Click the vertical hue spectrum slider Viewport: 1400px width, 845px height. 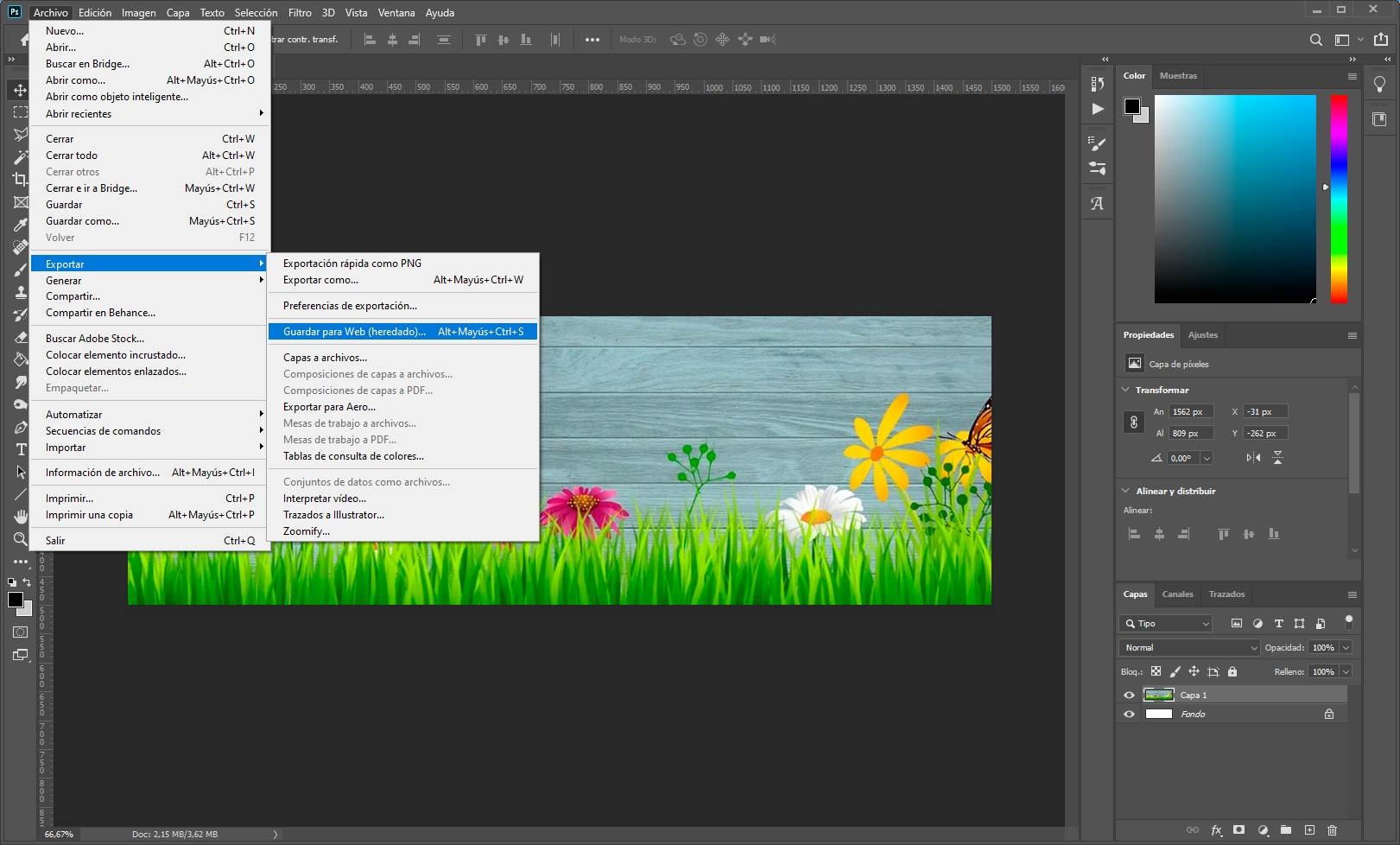[x=1338, y=199]
